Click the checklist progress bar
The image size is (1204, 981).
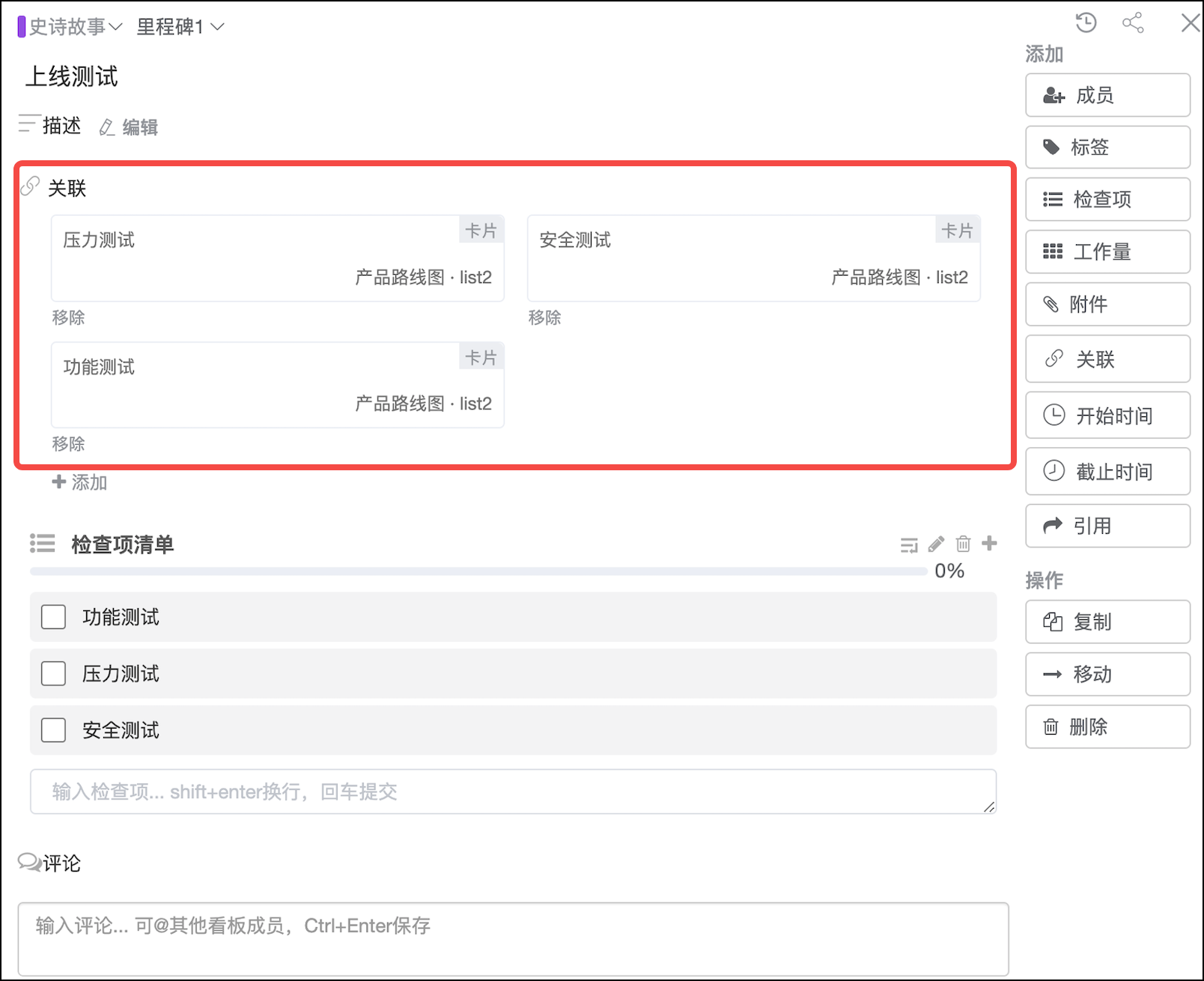(478, 571)
